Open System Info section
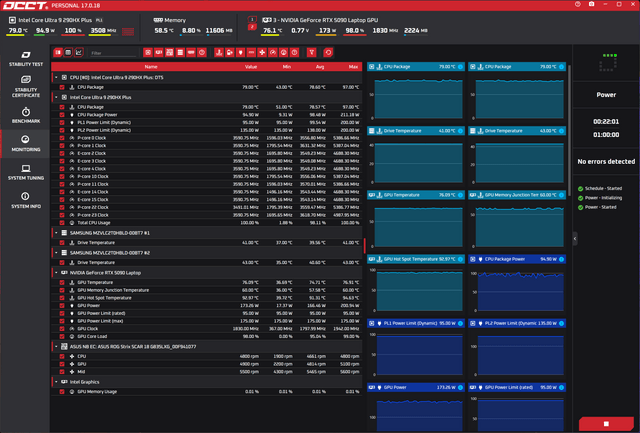 pyautogui.click(x=26, y=200)
